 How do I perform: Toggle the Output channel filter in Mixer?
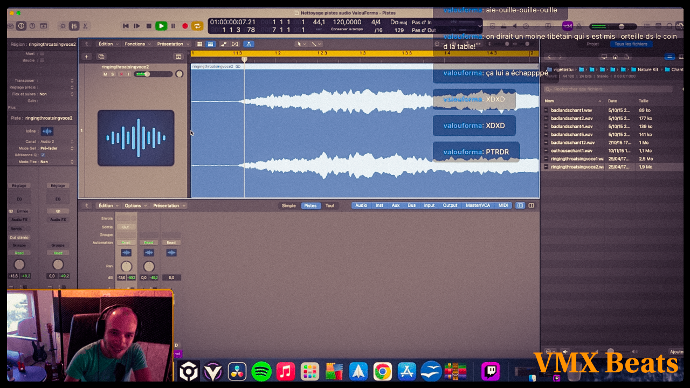(x=450, y=205)
